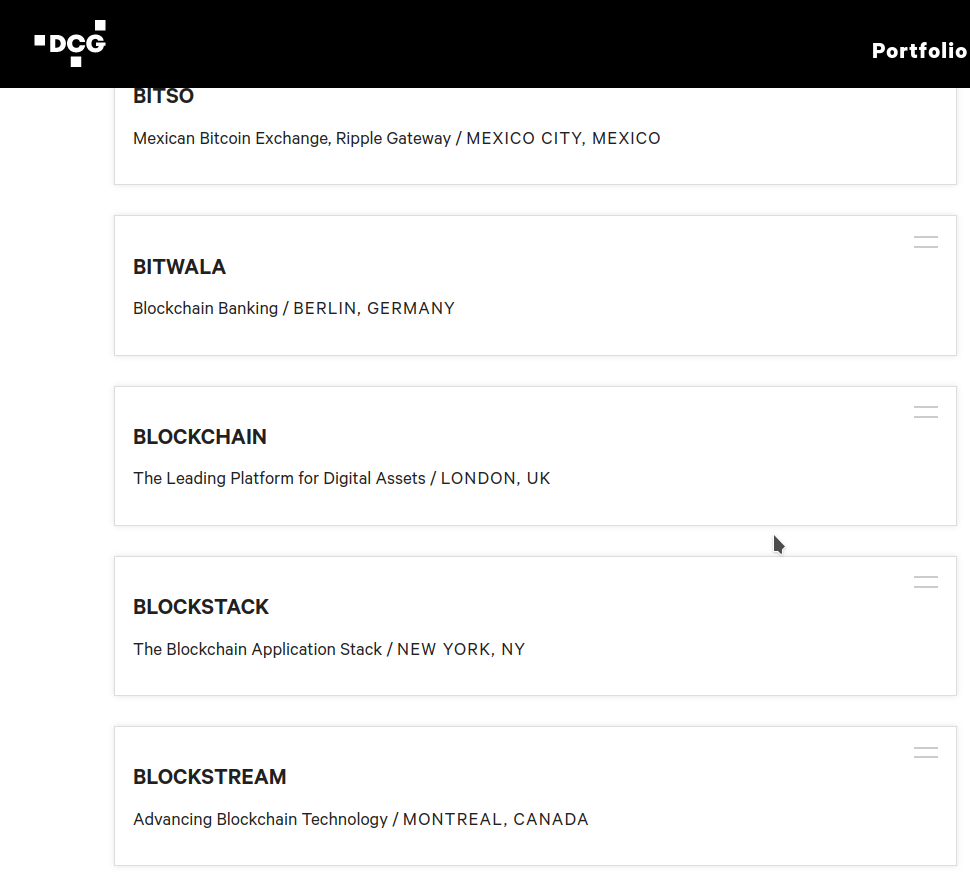This screenshot has height=886, width=970.
Task: Select the Blockchain Banking Berlin description
Action: (294, 308)
